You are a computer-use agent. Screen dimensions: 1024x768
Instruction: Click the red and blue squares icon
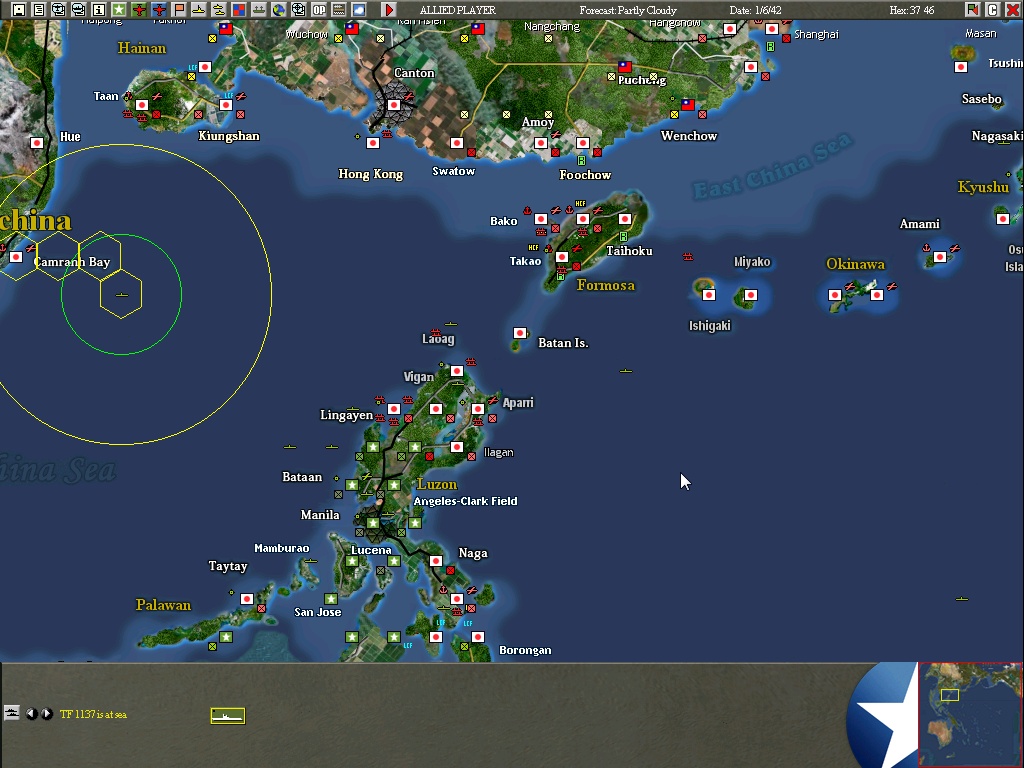pyautogui.click(x=239, y=10)
